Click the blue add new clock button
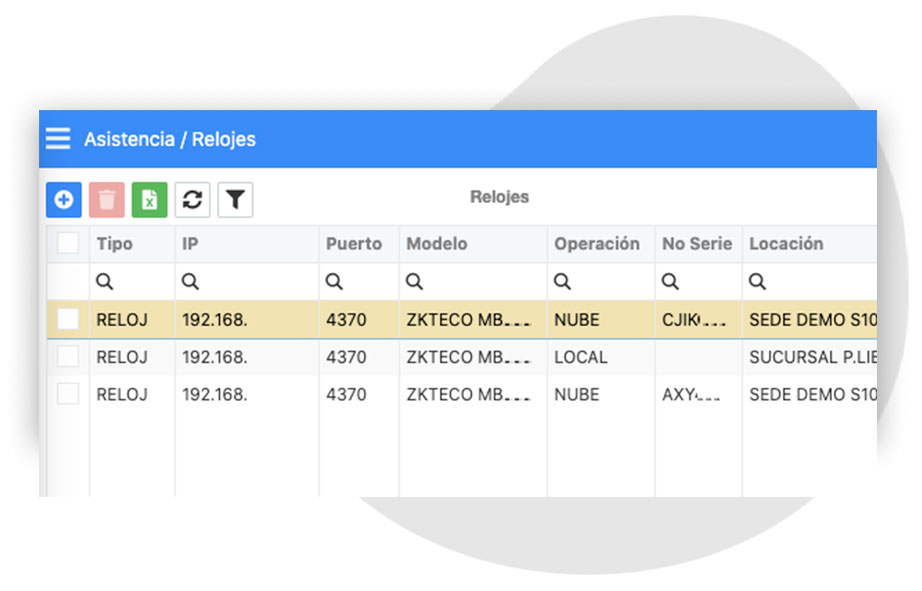The image size is (922, 591). [x=64, y=200]
